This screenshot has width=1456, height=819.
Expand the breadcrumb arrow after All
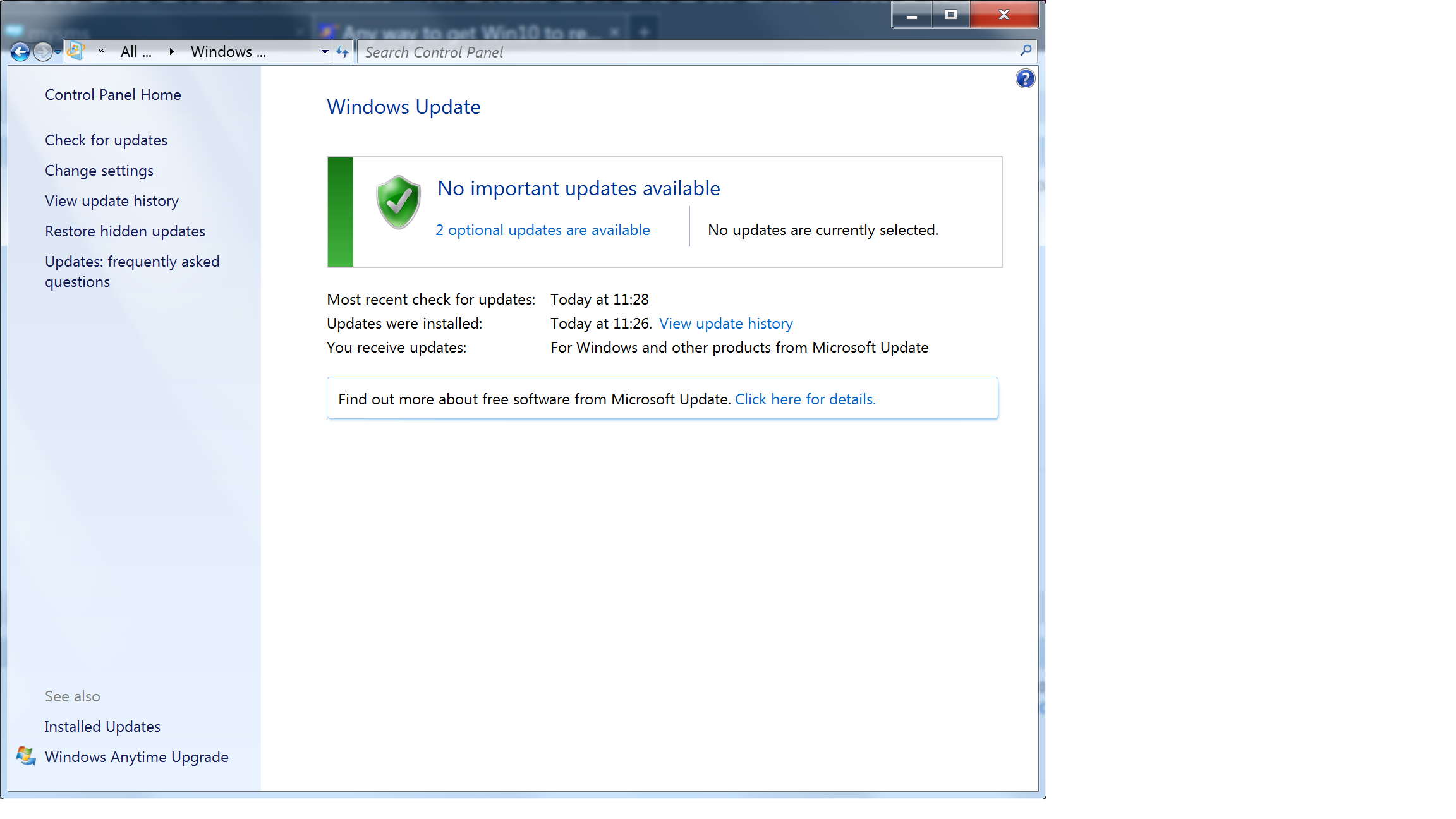click(171, 52)
